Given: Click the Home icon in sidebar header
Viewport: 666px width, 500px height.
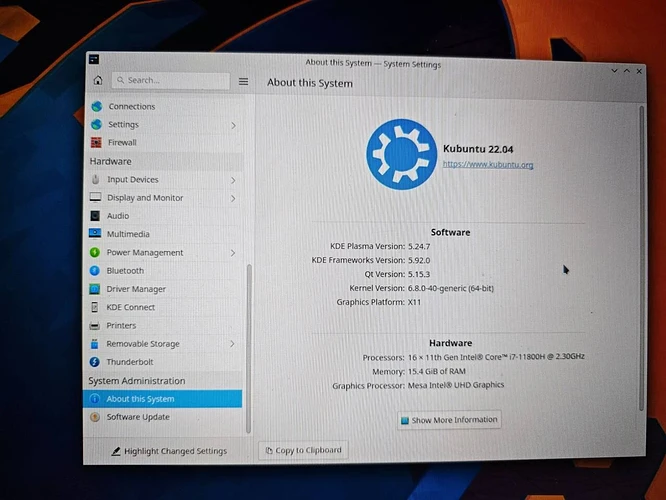Looking at the screenshot, I should click(x=98, y=80).
